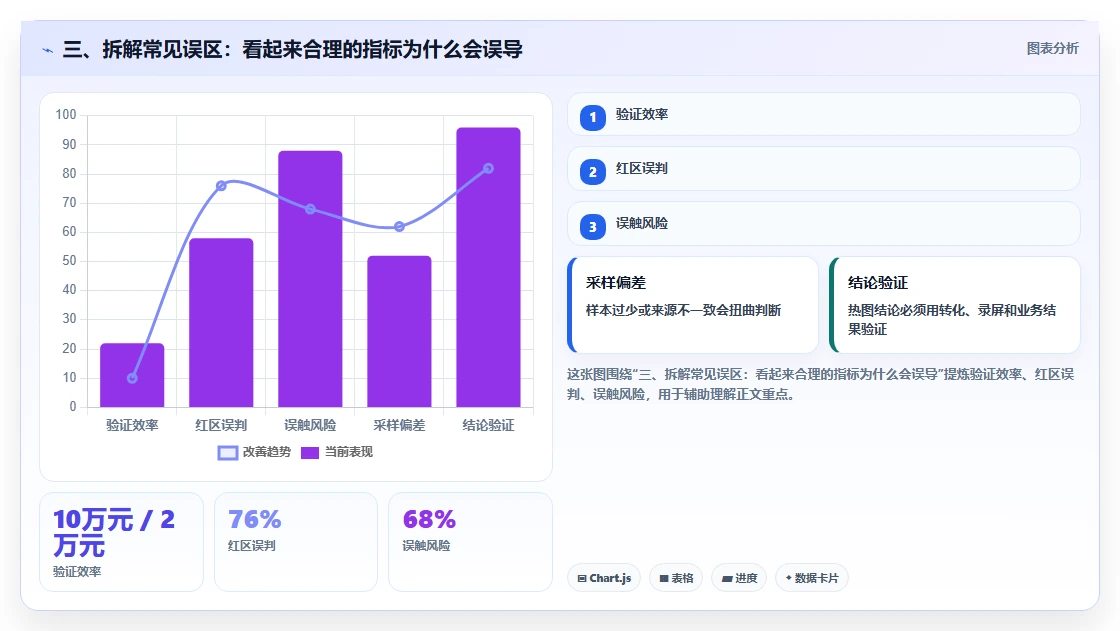Click the lightning icon beside the slide title
The height and width of the screenshot is (631, 1120).
coord(47,50)
